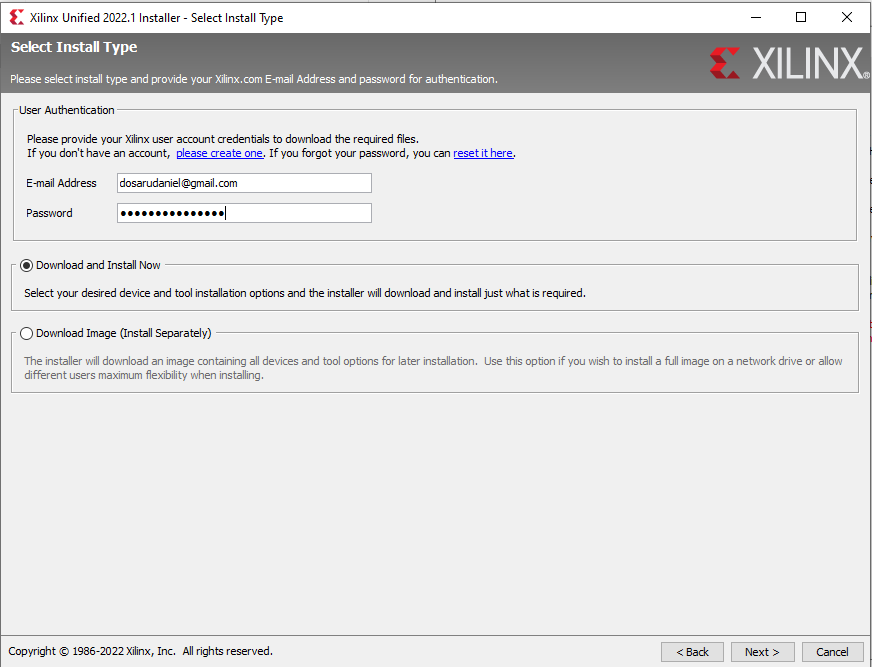Select Download and Install Now radio button
The image size is (872, 667).
tap(26, 265)
